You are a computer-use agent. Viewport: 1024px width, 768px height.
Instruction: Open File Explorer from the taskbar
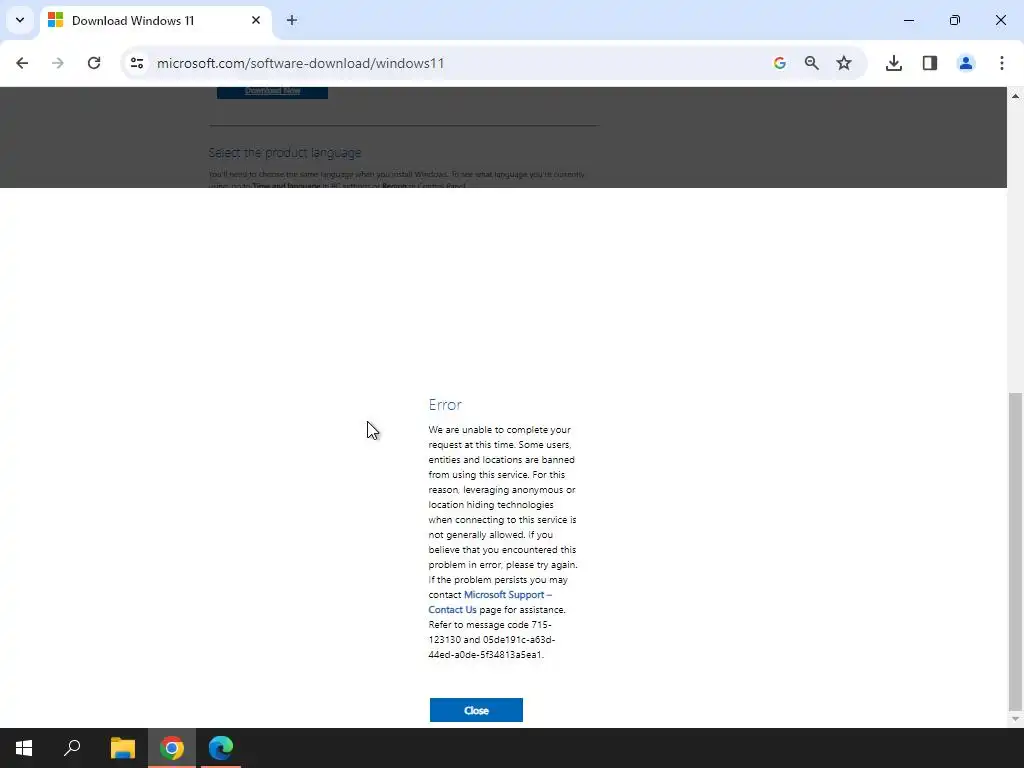click(122, 748)
